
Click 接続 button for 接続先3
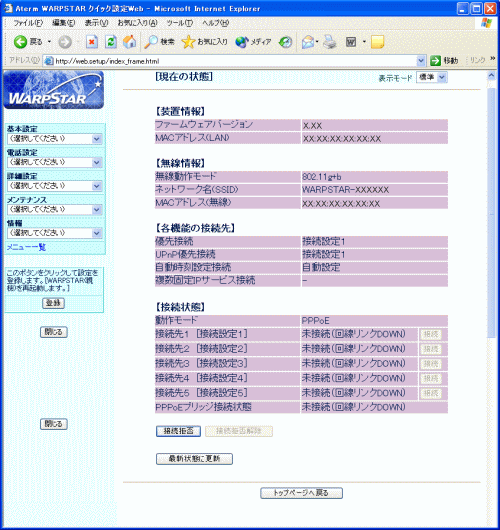pyautogui.click(x=431, y=364)
